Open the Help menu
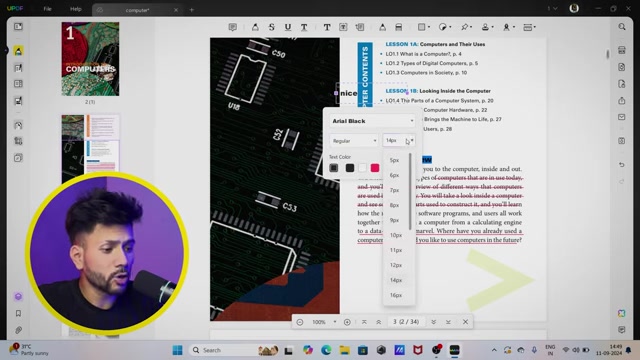Viewport: 640px width, 360px height. [76, 9]
